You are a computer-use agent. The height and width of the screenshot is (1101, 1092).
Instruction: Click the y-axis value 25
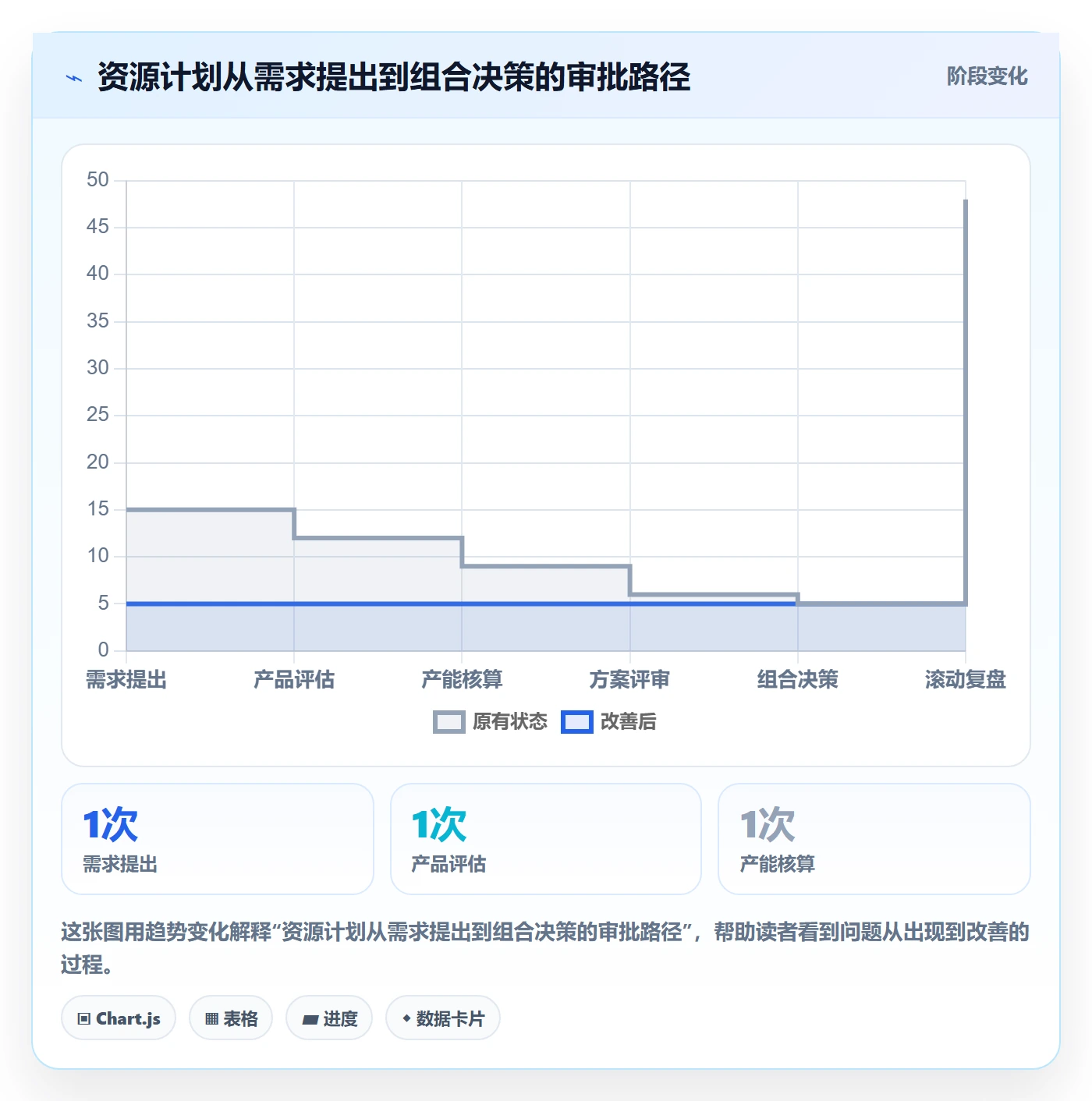pyautogui.click(x=97, y=415)
